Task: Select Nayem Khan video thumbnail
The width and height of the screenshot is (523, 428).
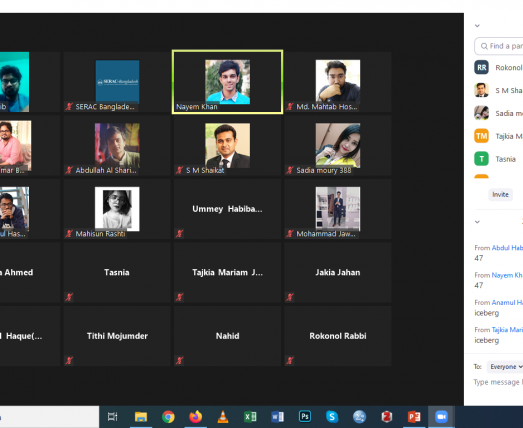Action: tap(227, 82)
